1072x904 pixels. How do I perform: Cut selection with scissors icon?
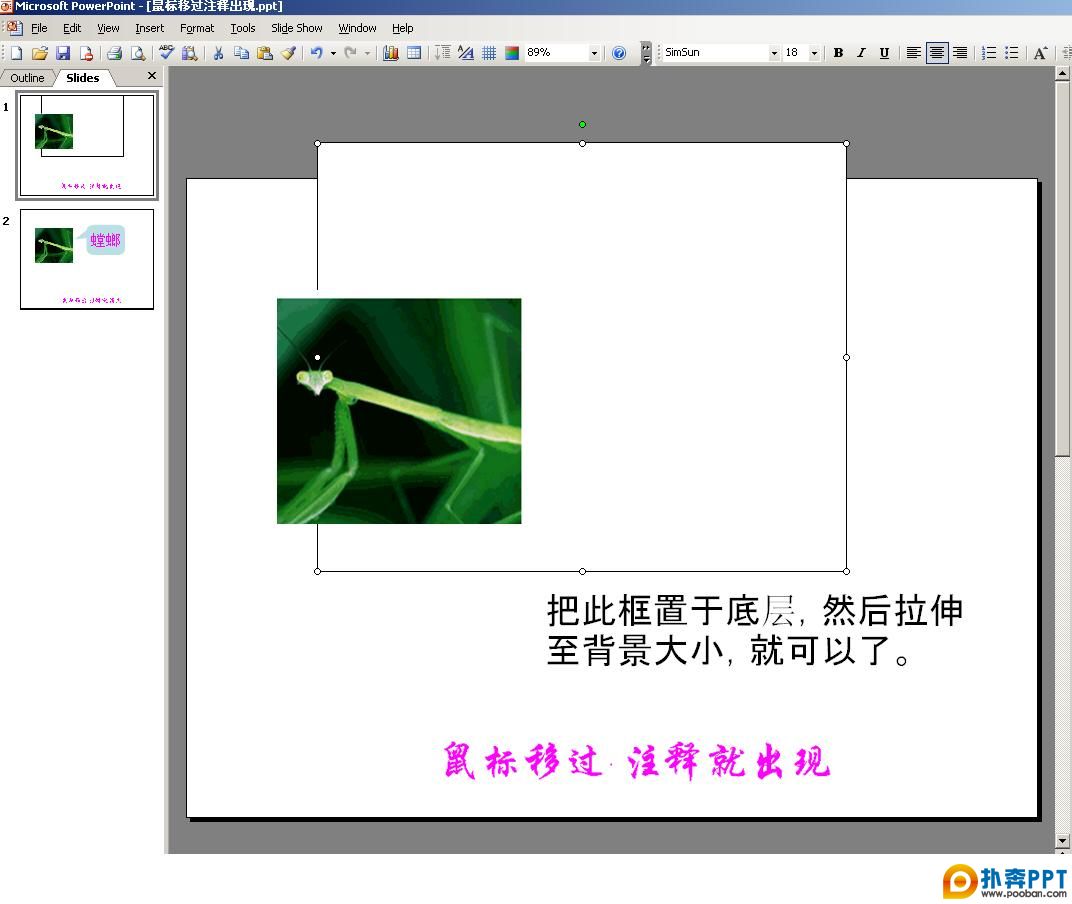coord(218,53)
